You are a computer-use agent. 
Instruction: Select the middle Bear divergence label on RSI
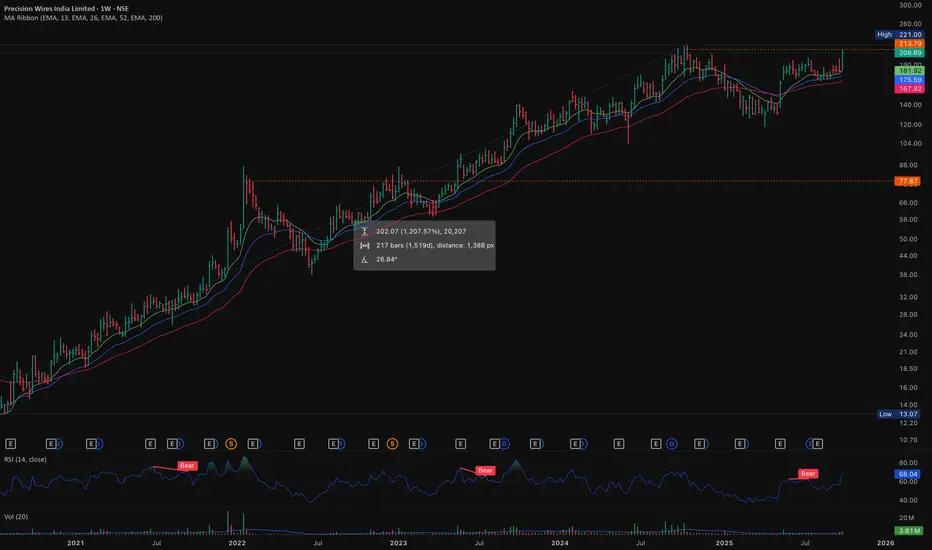486,470
